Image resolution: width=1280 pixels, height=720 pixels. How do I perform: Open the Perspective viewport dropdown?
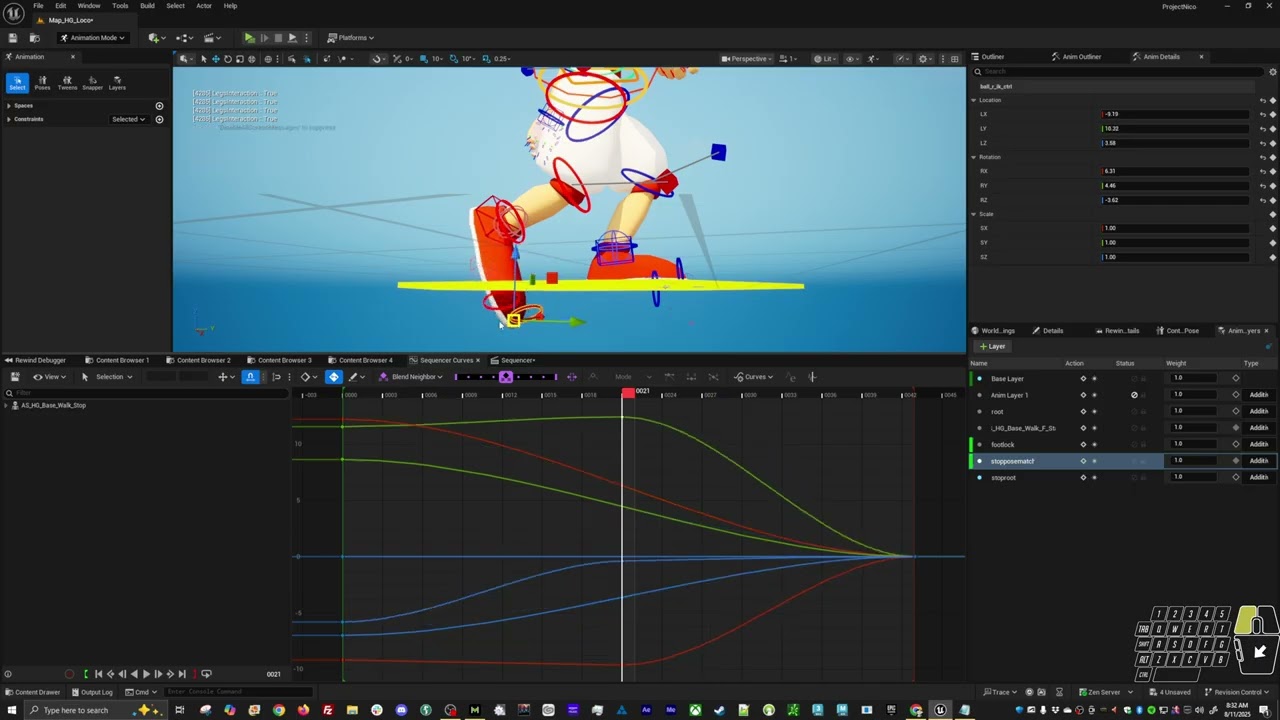tap(745, 59)
